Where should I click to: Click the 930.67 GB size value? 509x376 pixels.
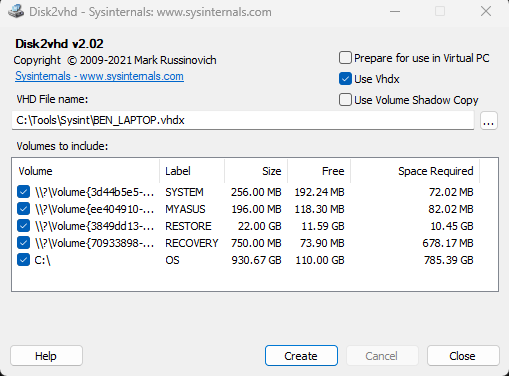point(256,260)
